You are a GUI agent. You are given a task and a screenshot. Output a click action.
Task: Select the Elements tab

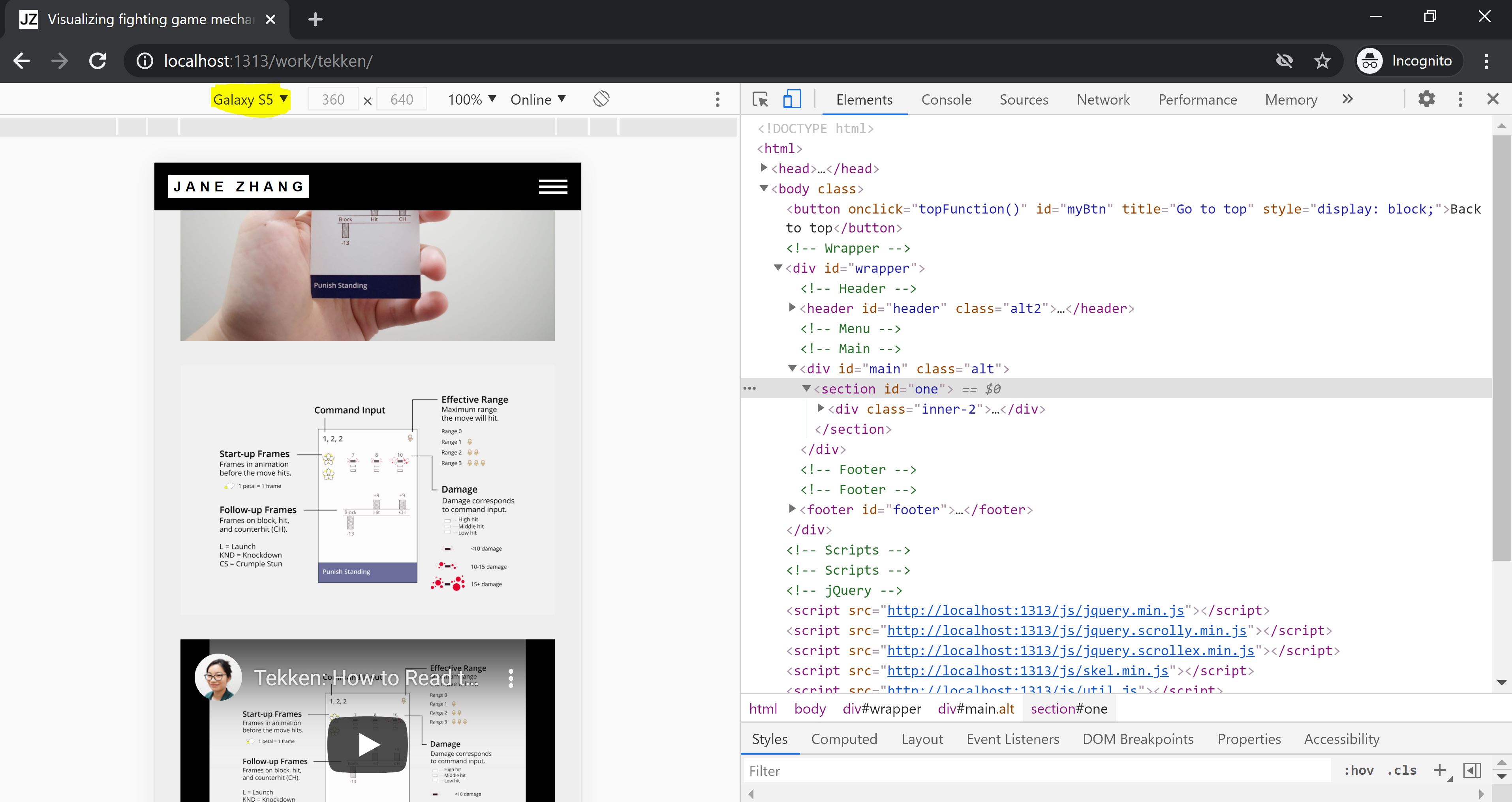point(864,99)
